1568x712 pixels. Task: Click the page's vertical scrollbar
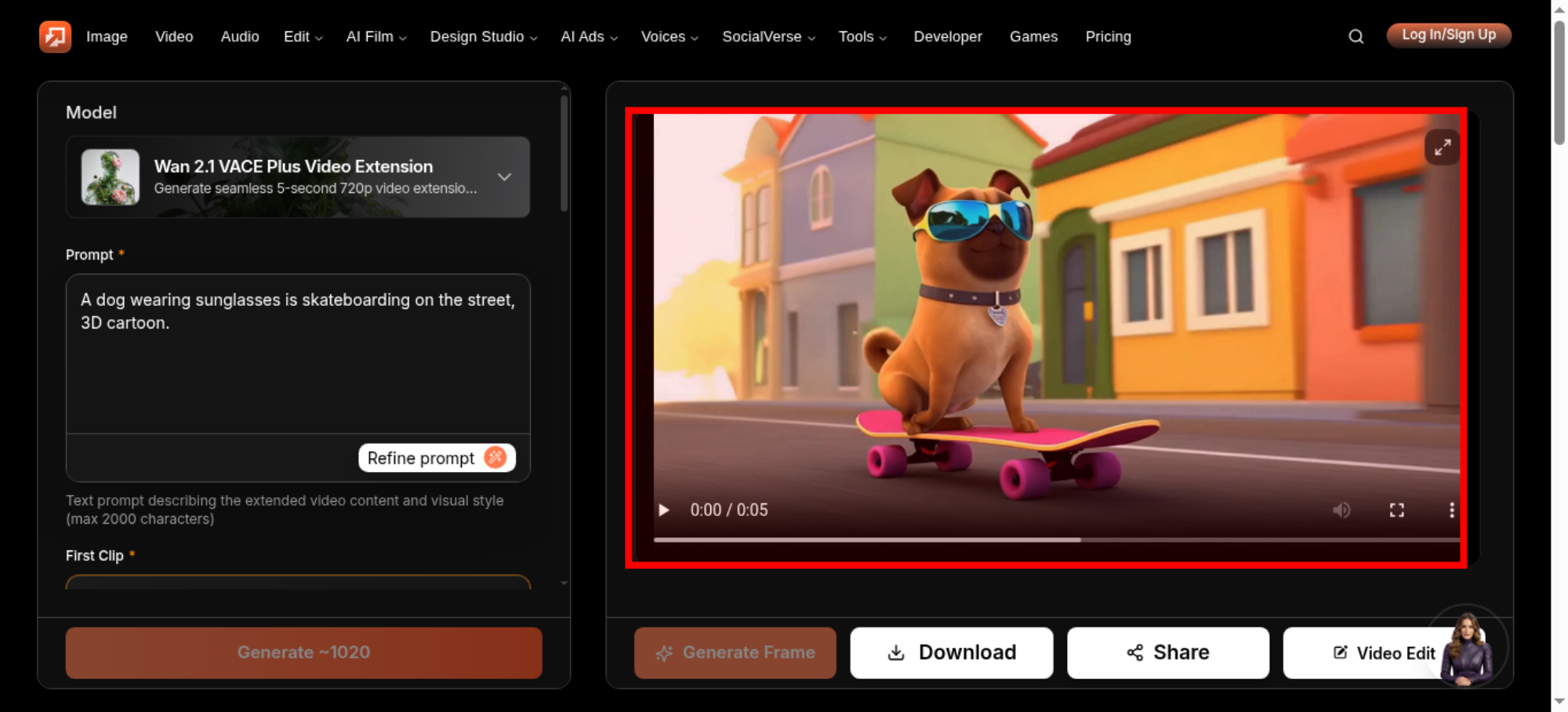(1559, 82)
